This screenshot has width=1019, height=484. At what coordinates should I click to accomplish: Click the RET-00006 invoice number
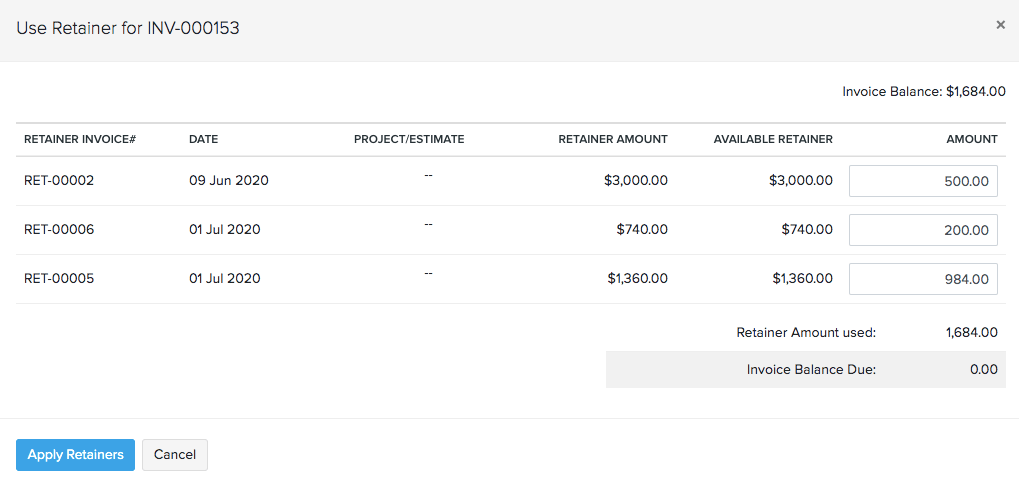pyautogui.click(x=59, y=230)
